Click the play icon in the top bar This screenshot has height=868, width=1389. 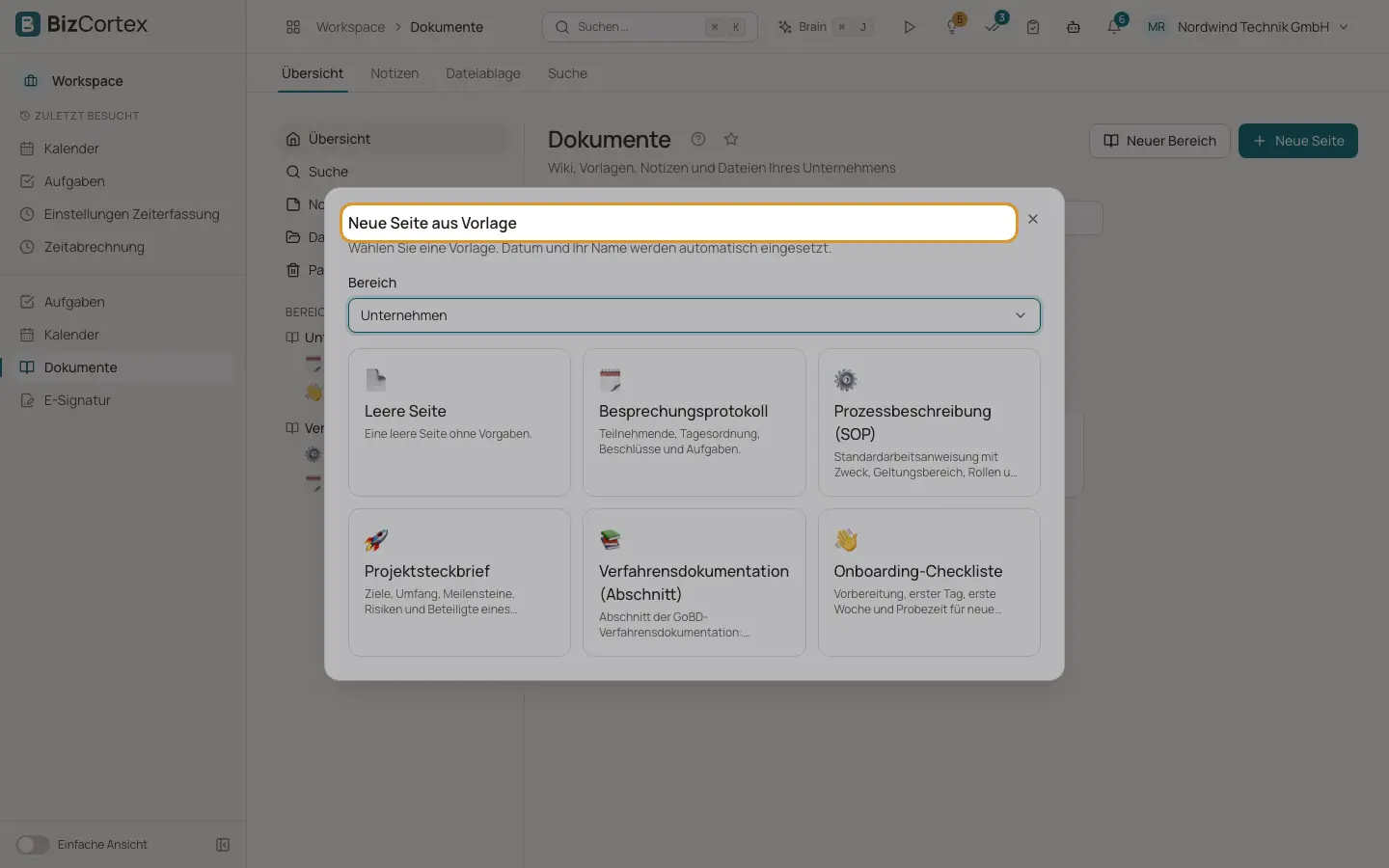pyautogui.click(x=909, y=27)
